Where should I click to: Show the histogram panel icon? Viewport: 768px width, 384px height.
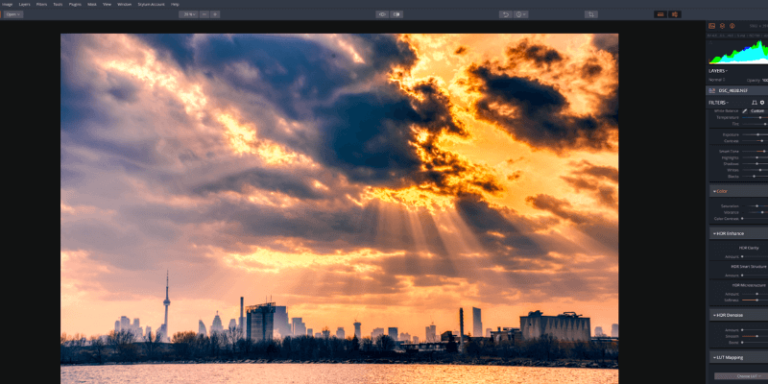point(712,26)
